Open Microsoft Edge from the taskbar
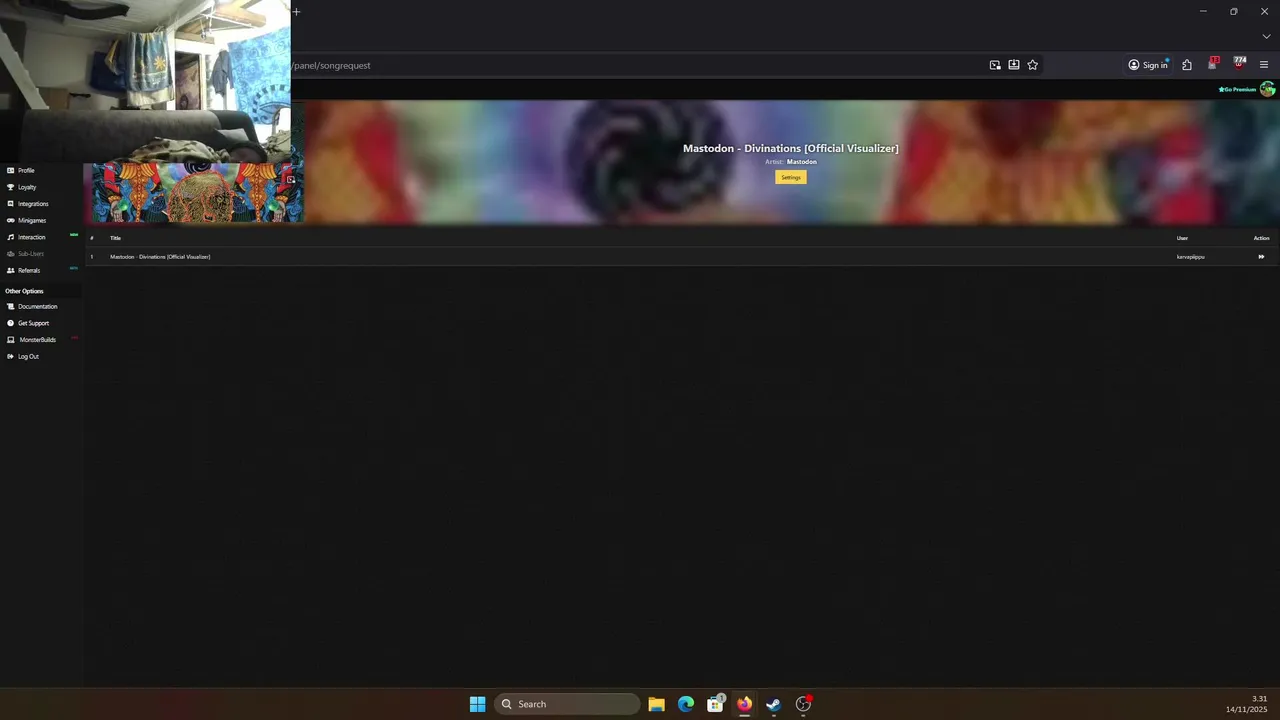Image resolution: width=1280 pixels, height=720 pixels. [686, 704]
